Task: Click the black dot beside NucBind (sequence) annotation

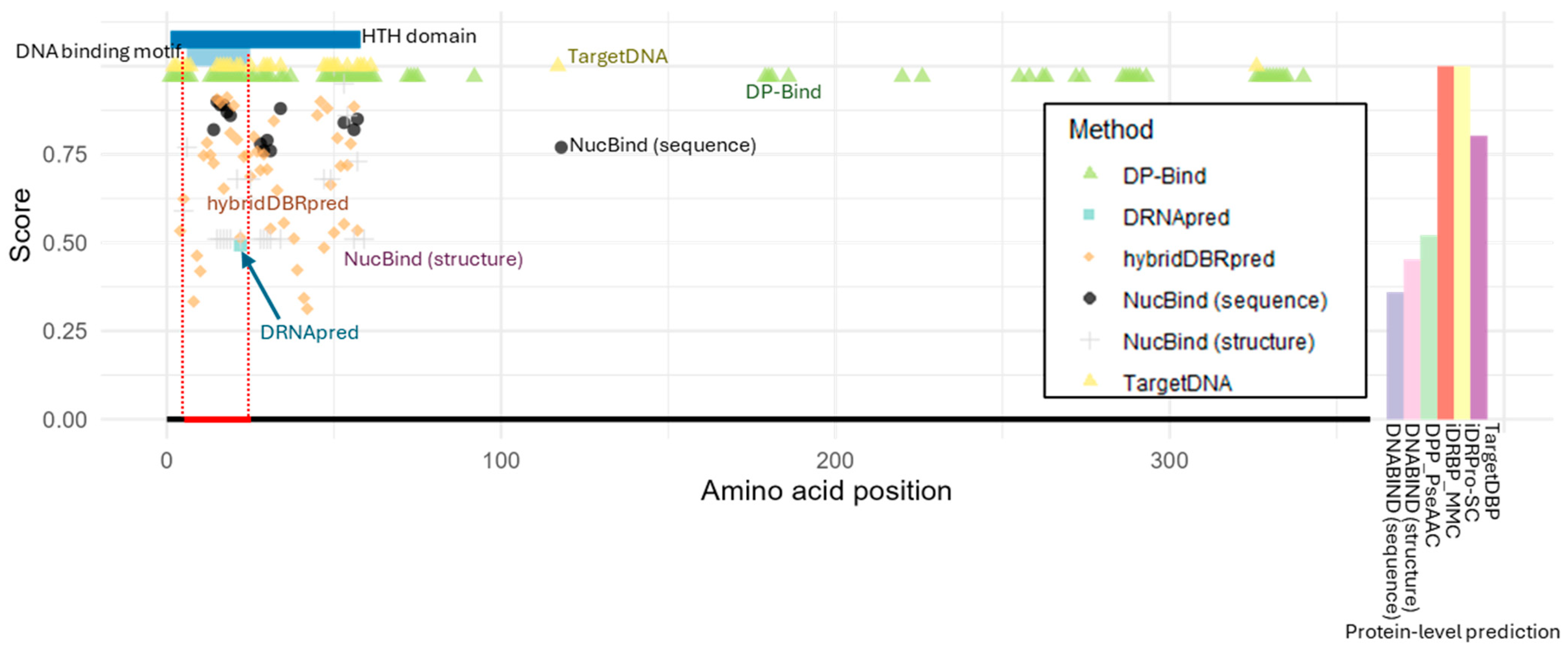Action: point(561,147)
